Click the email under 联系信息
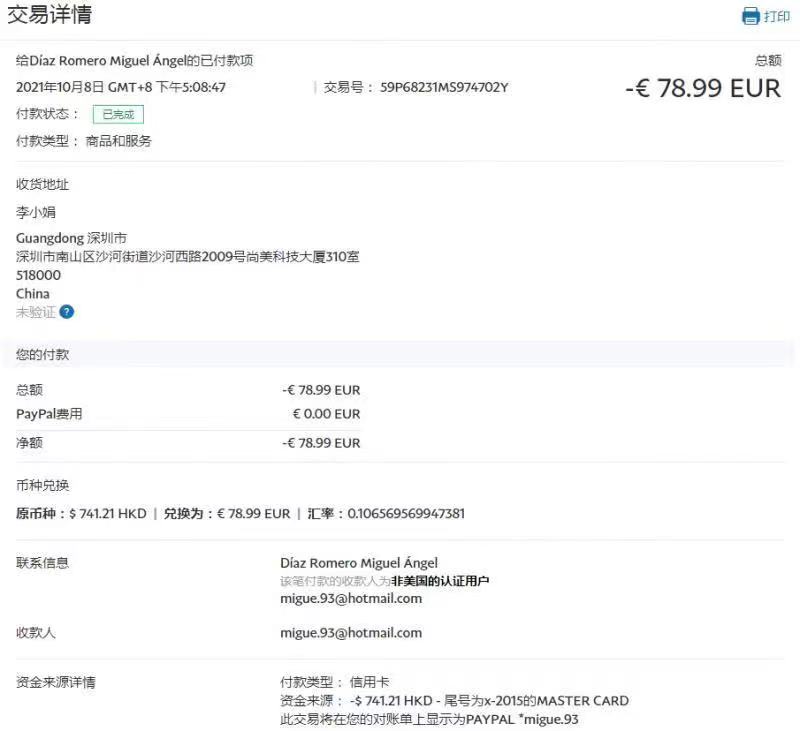The width and height of the screenshot is (800, 731). tap(351, 598)
